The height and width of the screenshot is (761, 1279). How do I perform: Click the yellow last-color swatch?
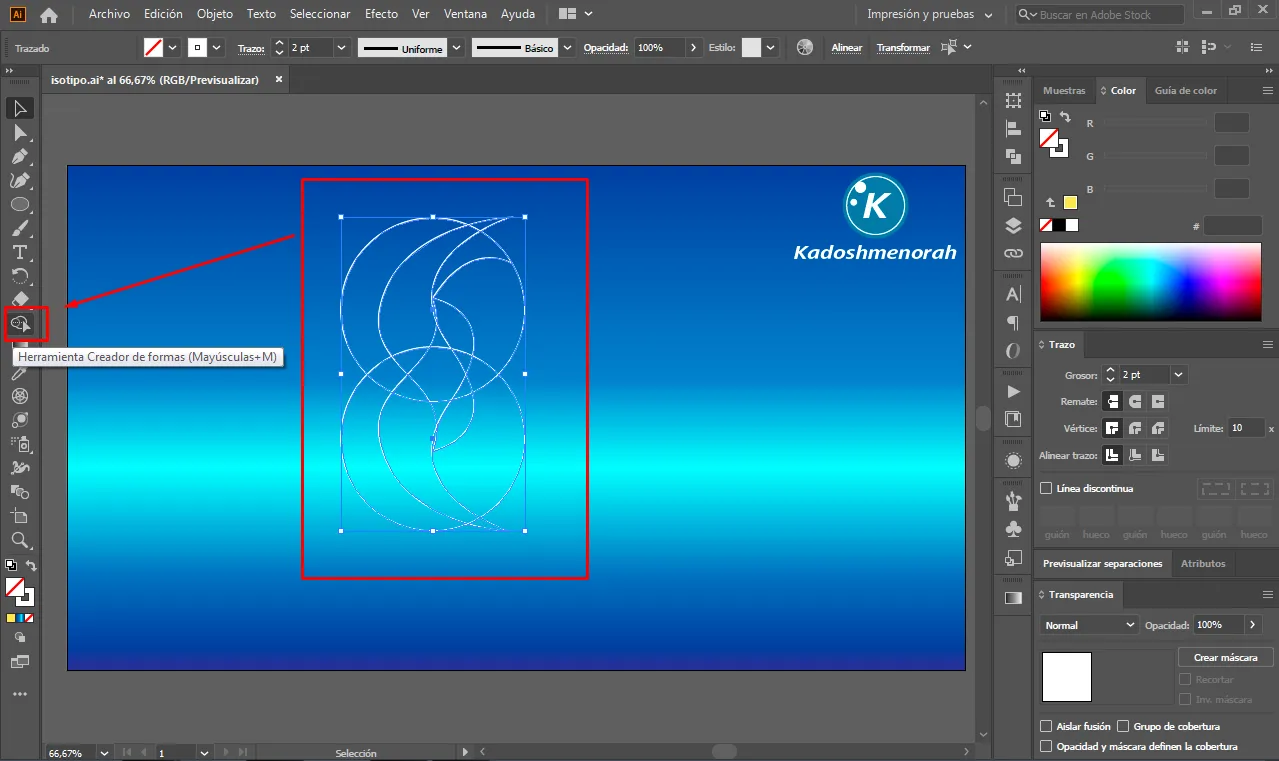click(1070, 202)
